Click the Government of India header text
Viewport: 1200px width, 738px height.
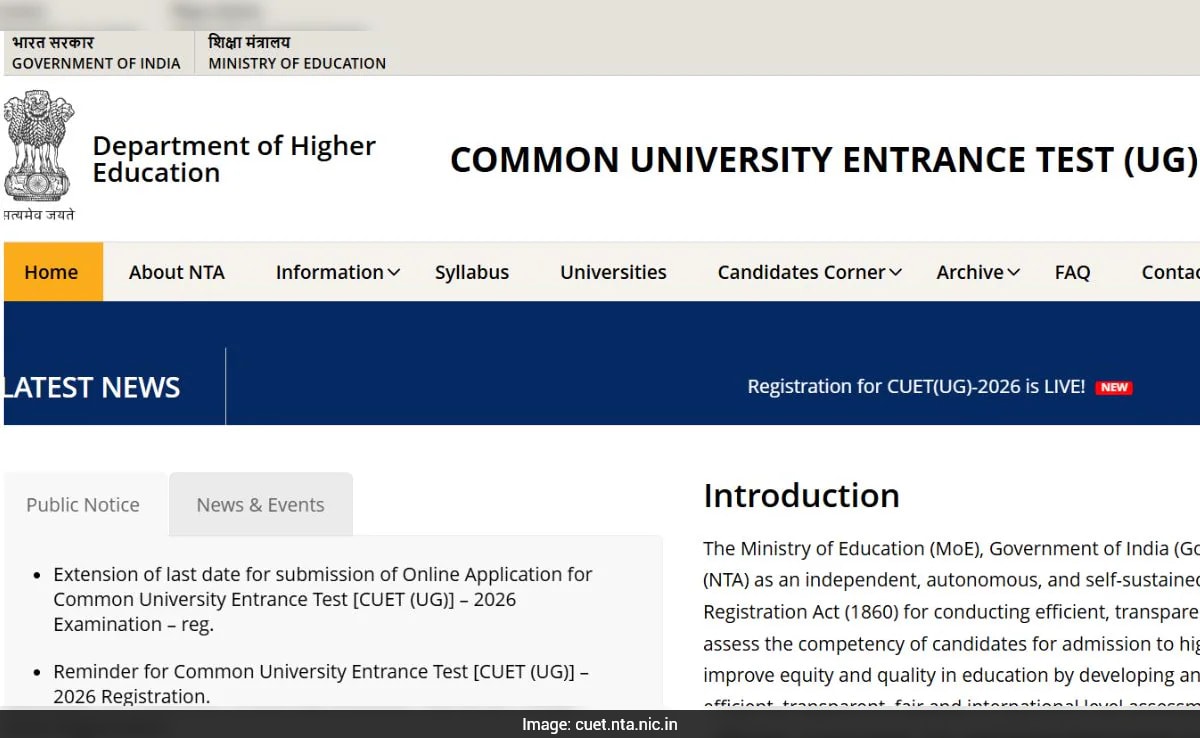coord(96,63)
